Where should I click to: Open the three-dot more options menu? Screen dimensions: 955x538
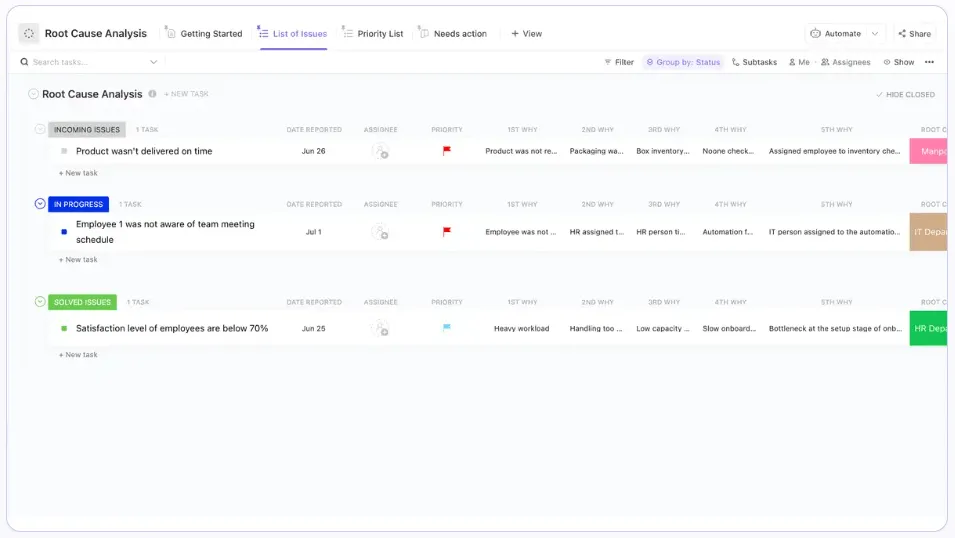pos(929,62)
